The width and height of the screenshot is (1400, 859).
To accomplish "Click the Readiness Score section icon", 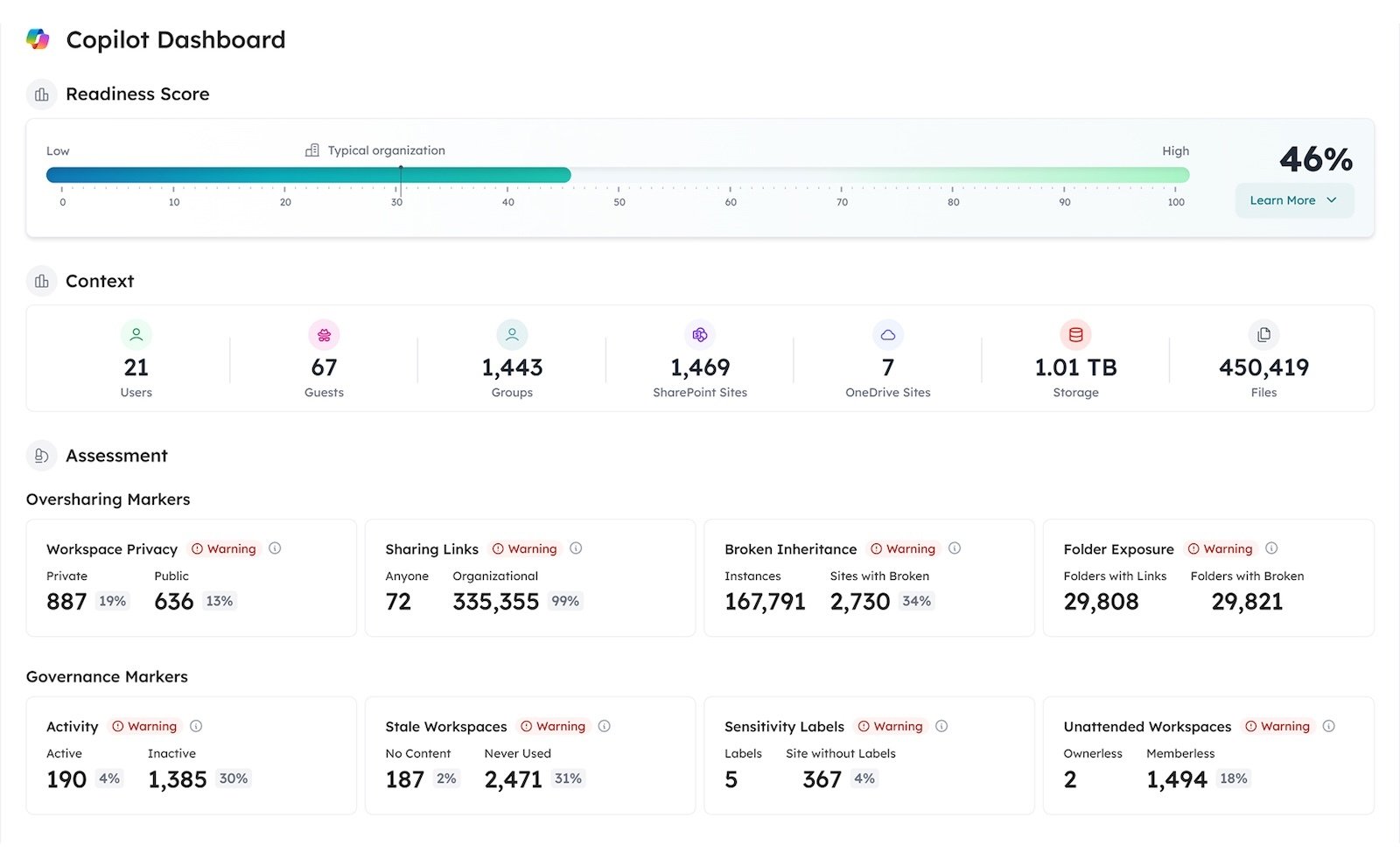I will coord(41,94).
